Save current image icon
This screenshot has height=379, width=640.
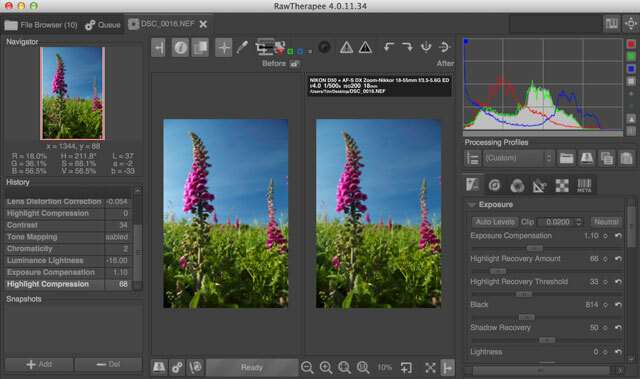tap(159, 368)
